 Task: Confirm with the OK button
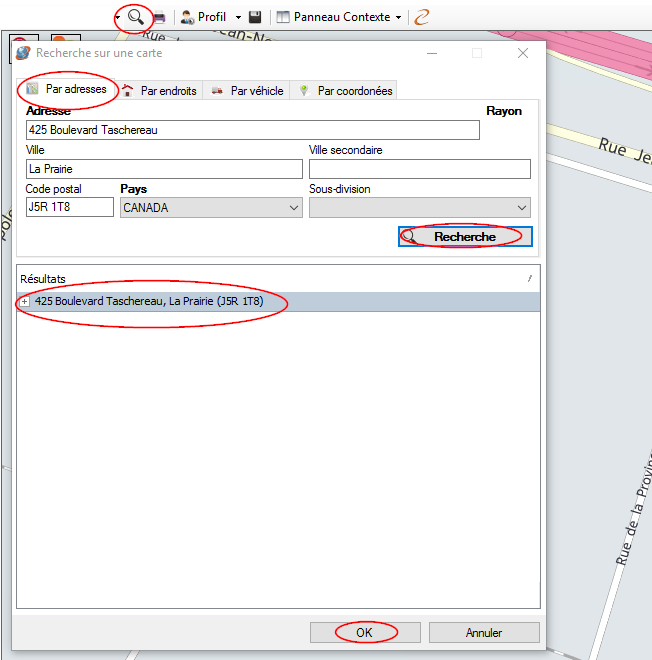(364, 632)
